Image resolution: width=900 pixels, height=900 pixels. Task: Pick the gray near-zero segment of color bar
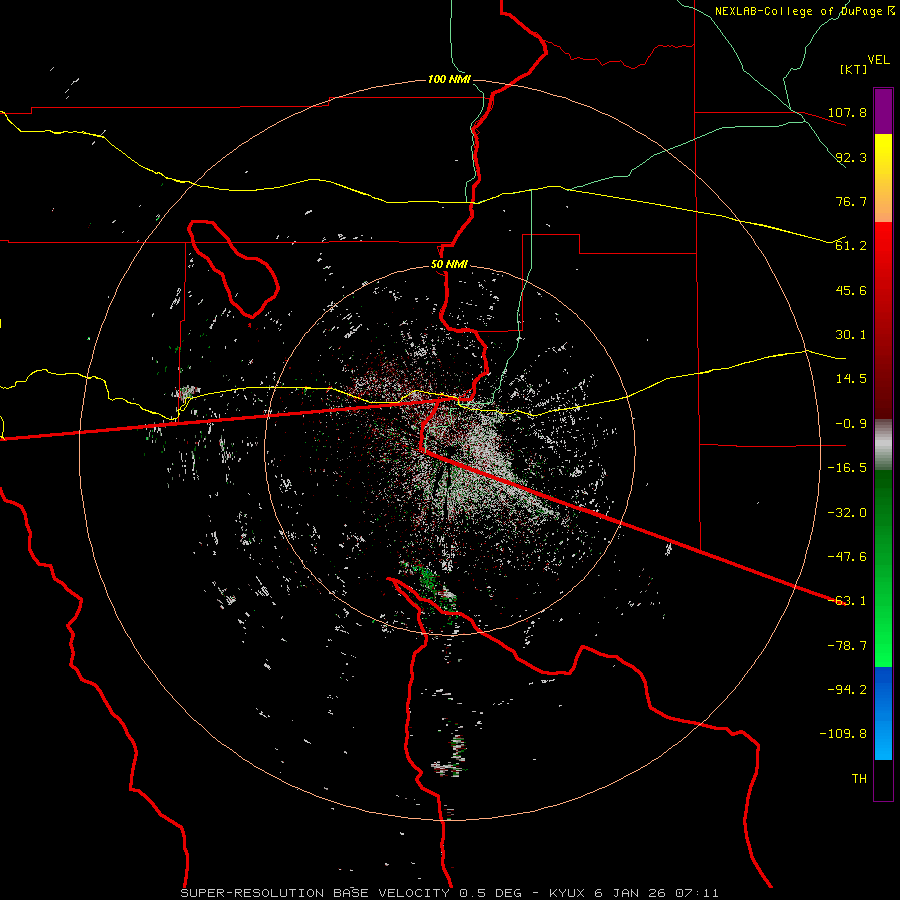pos(883,445)
